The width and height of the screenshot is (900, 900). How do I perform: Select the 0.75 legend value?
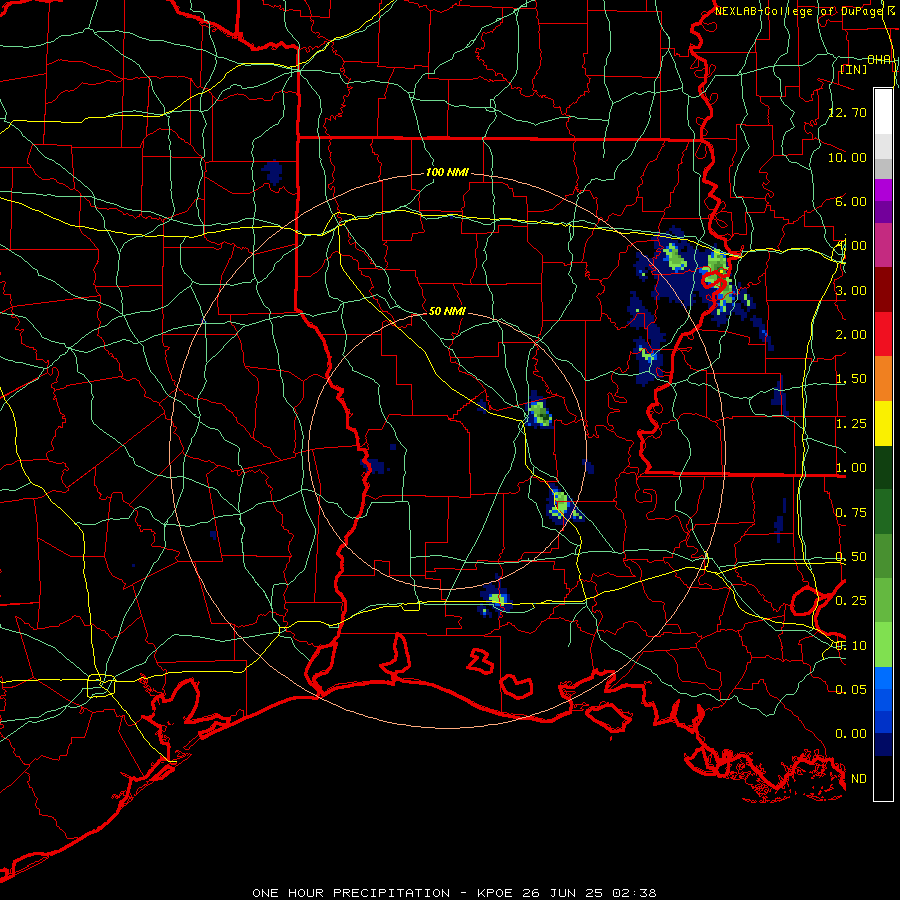click(851, 513)
